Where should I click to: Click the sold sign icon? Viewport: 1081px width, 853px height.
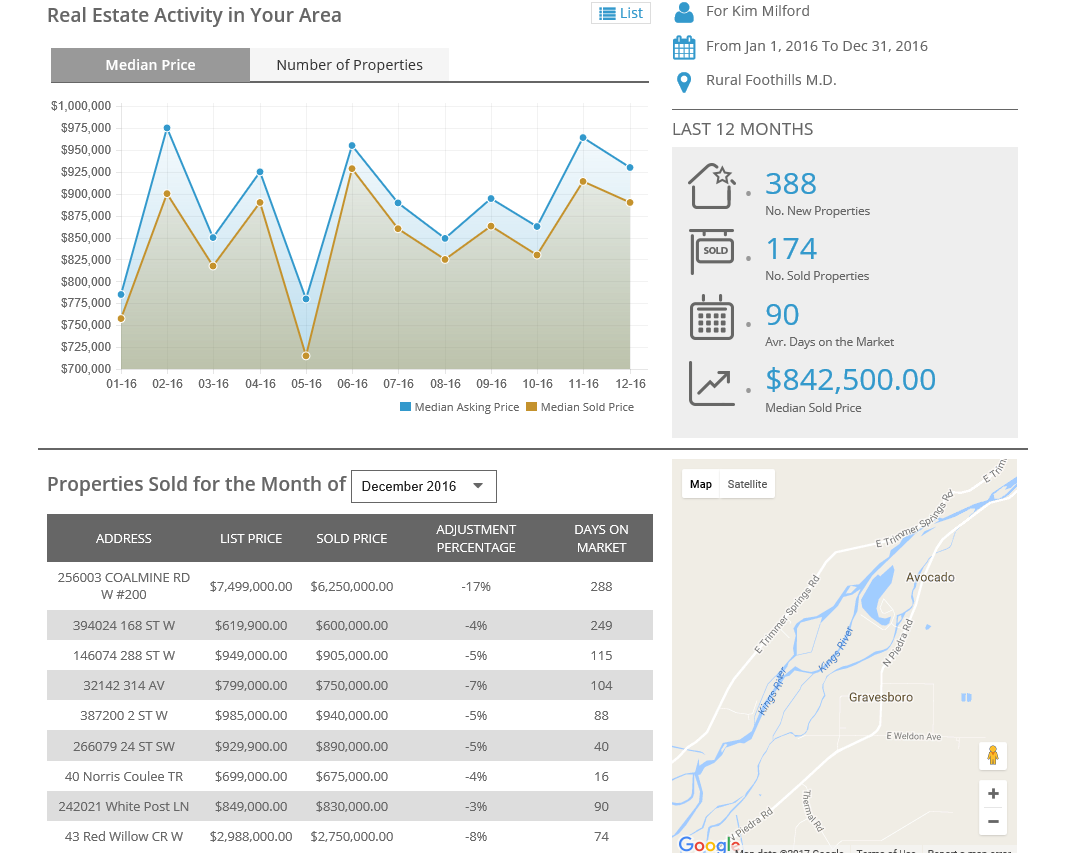[711, 251]
